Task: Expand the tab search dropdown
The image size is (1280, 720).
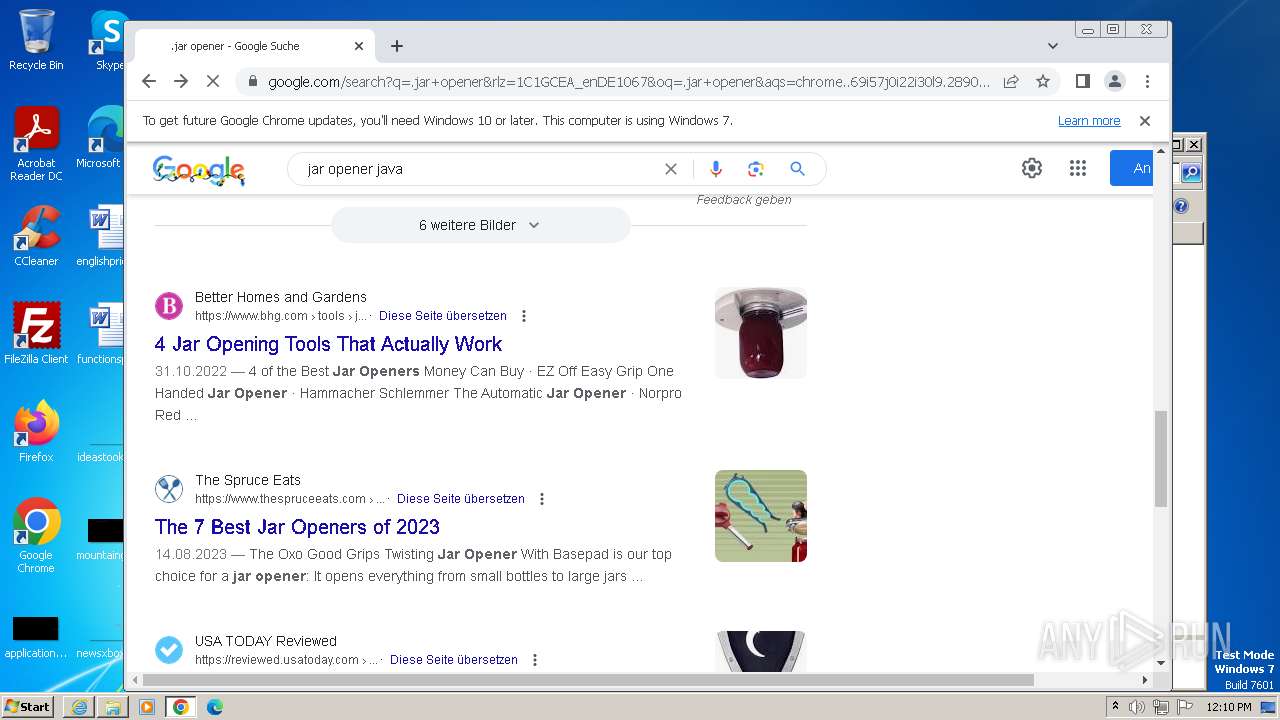Action: 1053,46
